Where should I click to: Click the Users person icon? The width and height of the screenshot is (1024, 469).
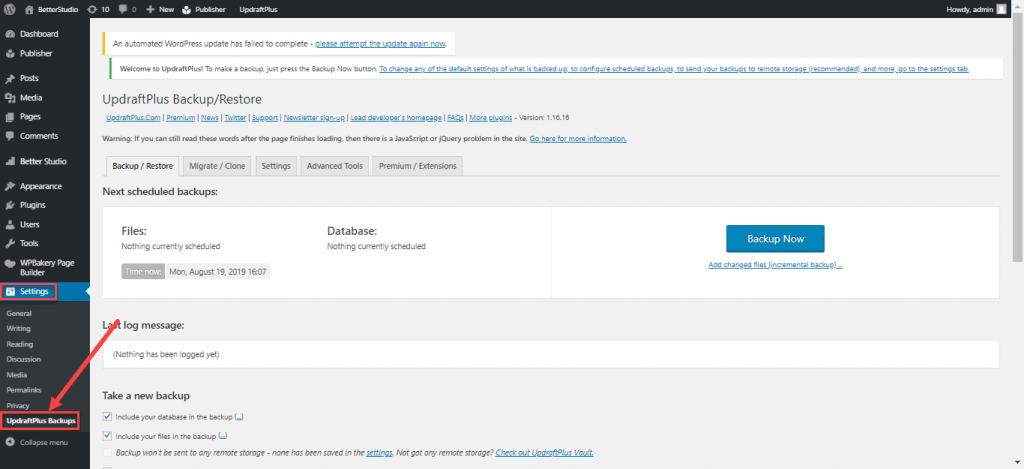point(10,225)
